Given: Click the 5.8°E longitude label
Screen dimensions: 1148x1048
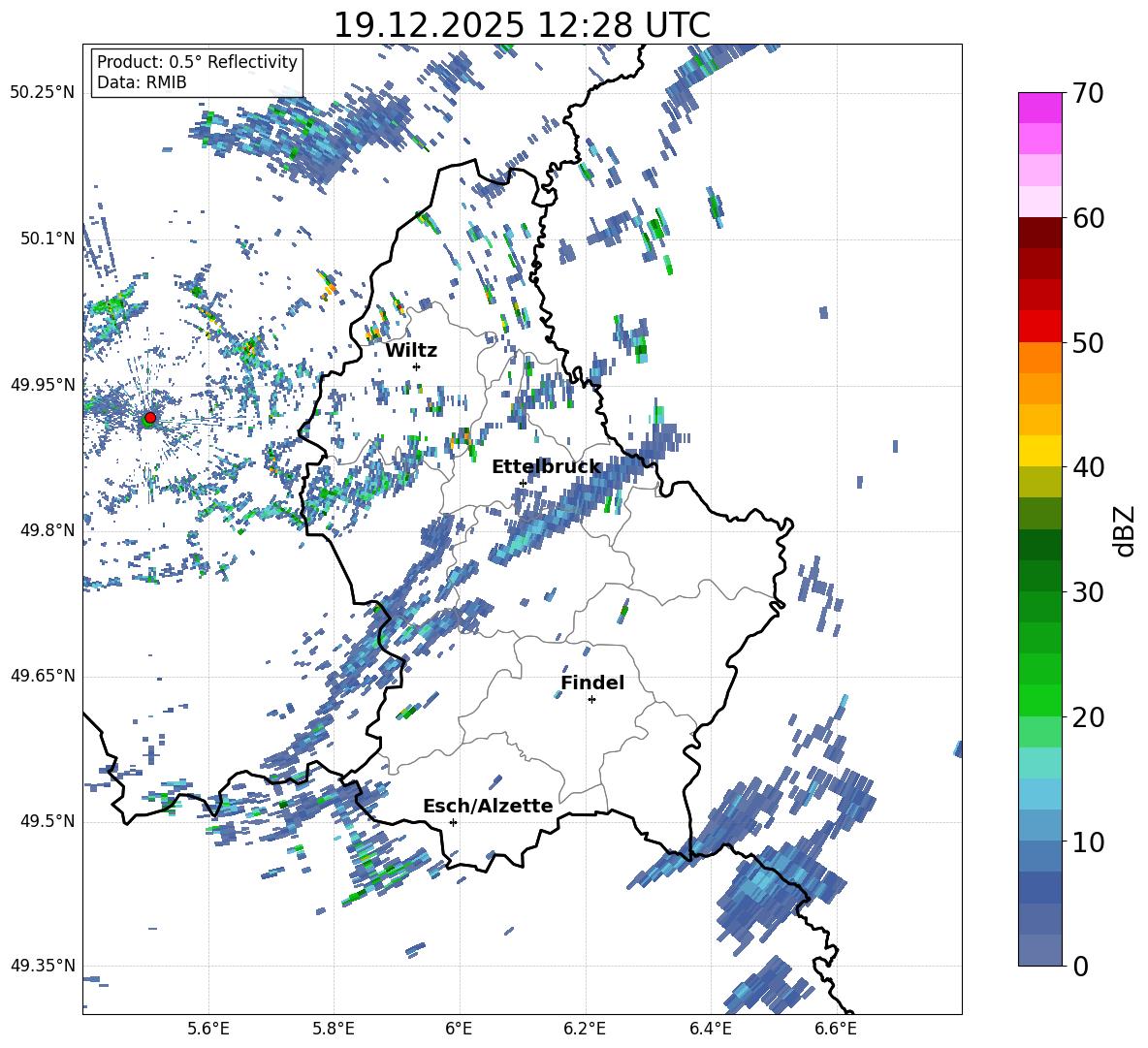Looking at the screenshot, I should (334, 1029).
